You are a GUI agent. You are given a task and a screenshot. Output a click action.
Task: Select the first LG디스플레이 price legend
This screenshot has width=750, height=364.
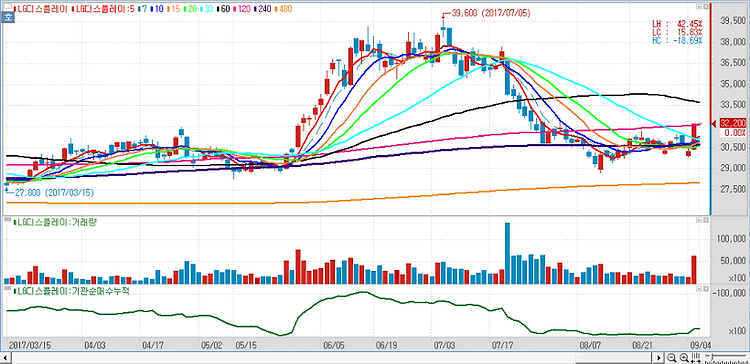click(40, 9)
